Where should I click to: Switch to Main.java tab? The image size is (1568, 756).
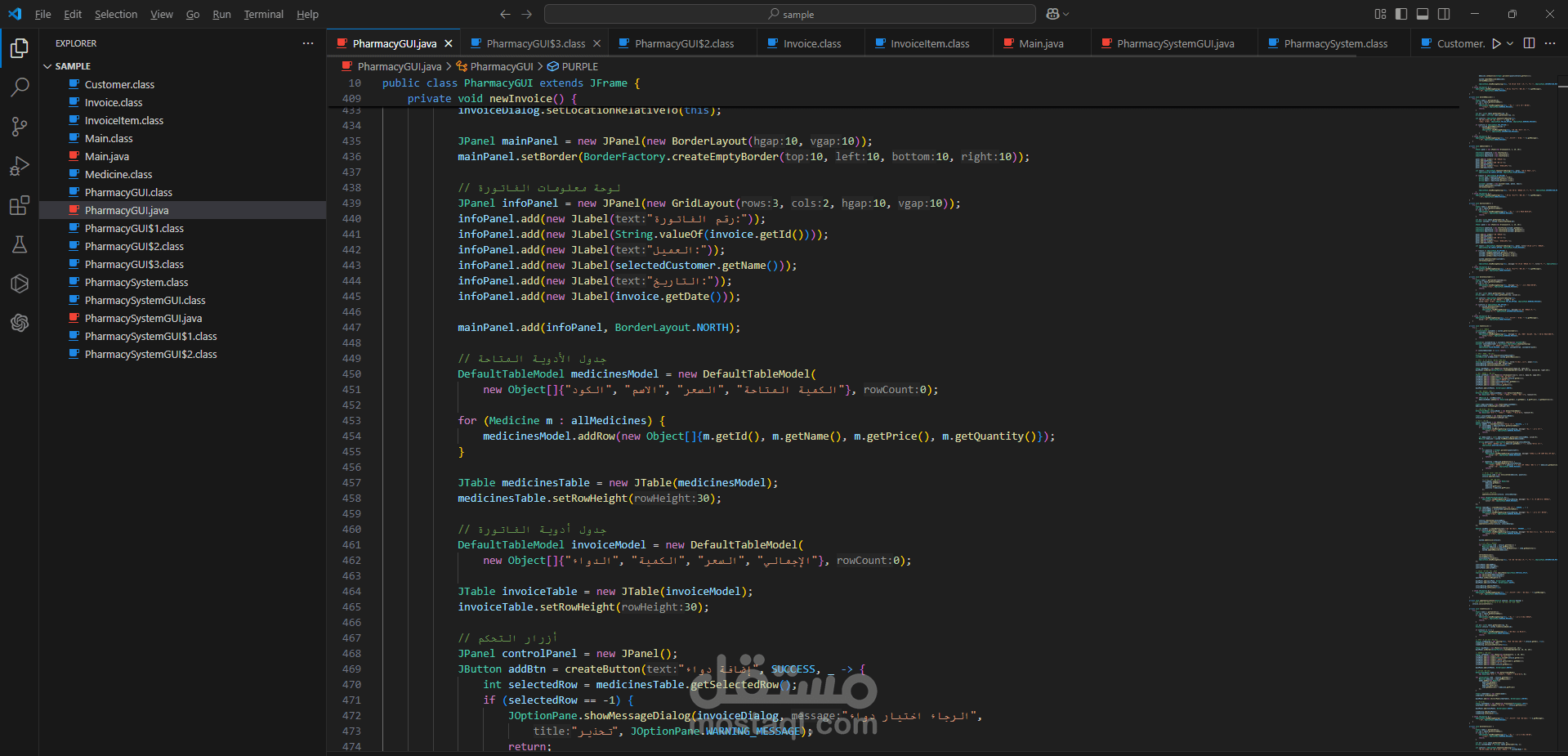pyautogui.click(x=1041, y=43)
